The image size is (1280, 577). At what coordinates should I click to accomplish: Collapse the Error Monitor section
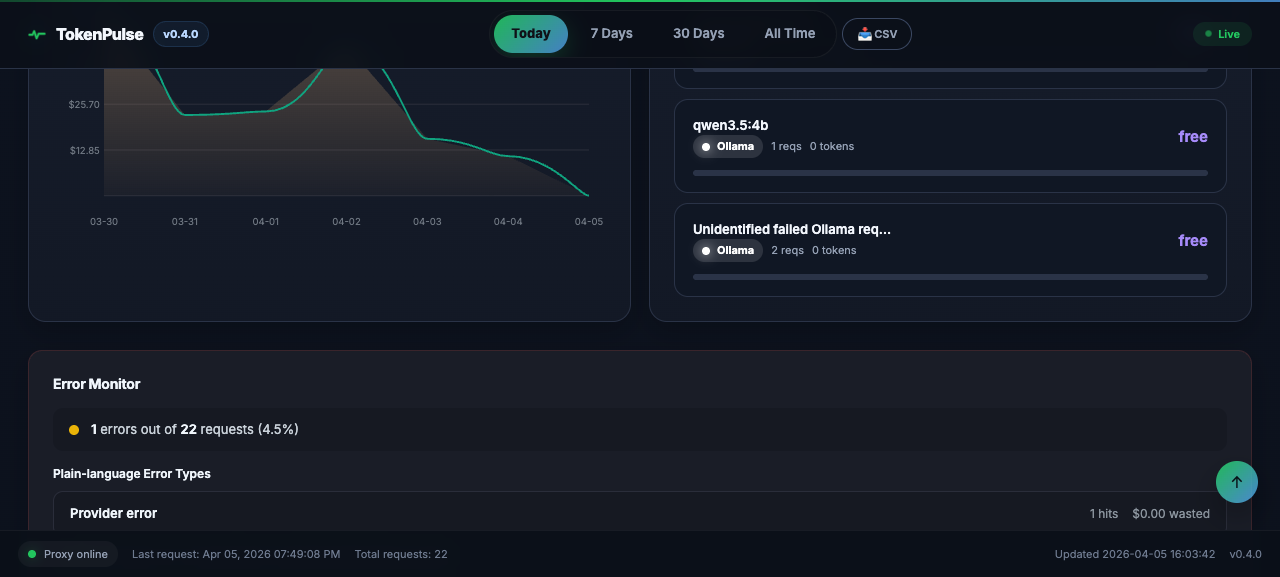(96, 383)
